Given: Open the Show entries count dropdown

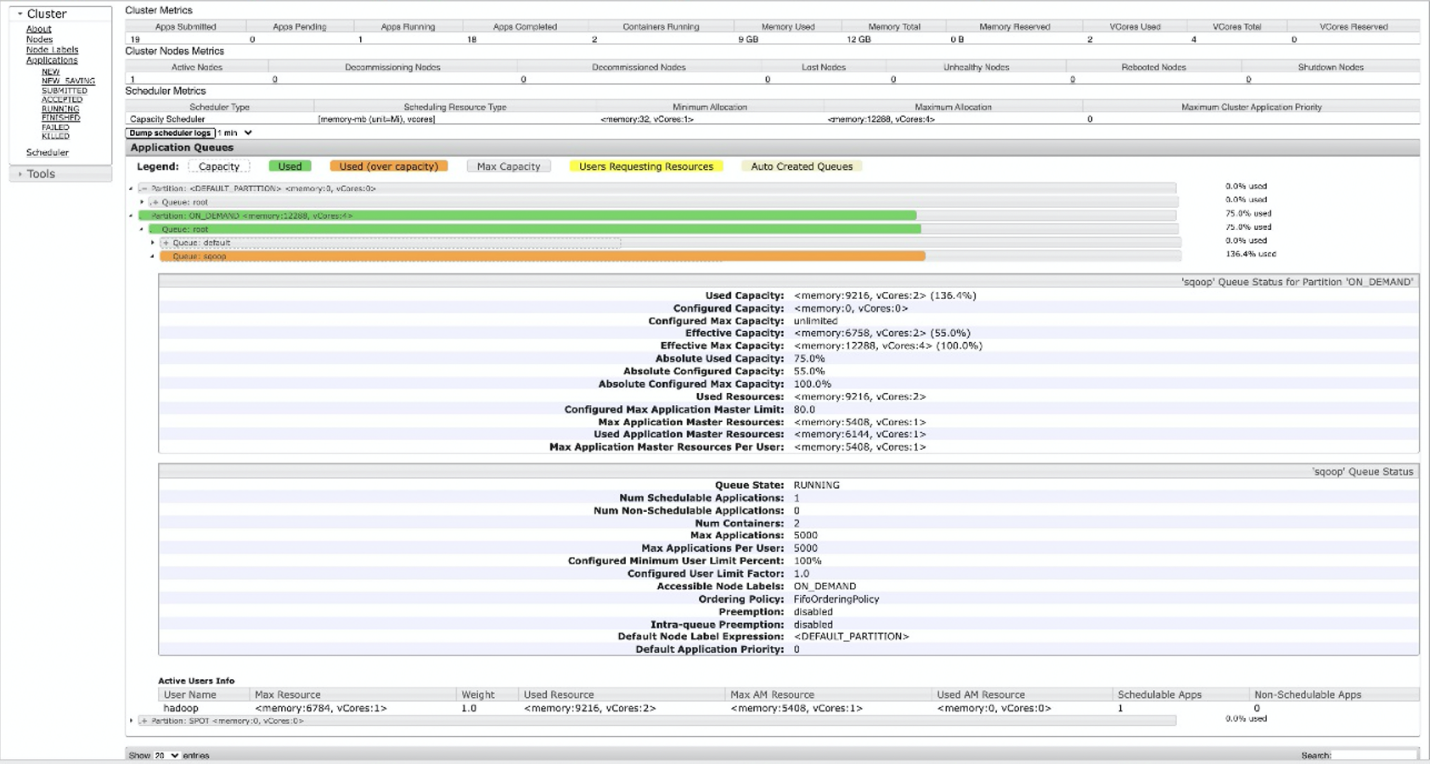Looking at the screenshot, I should tap(167, 756).
